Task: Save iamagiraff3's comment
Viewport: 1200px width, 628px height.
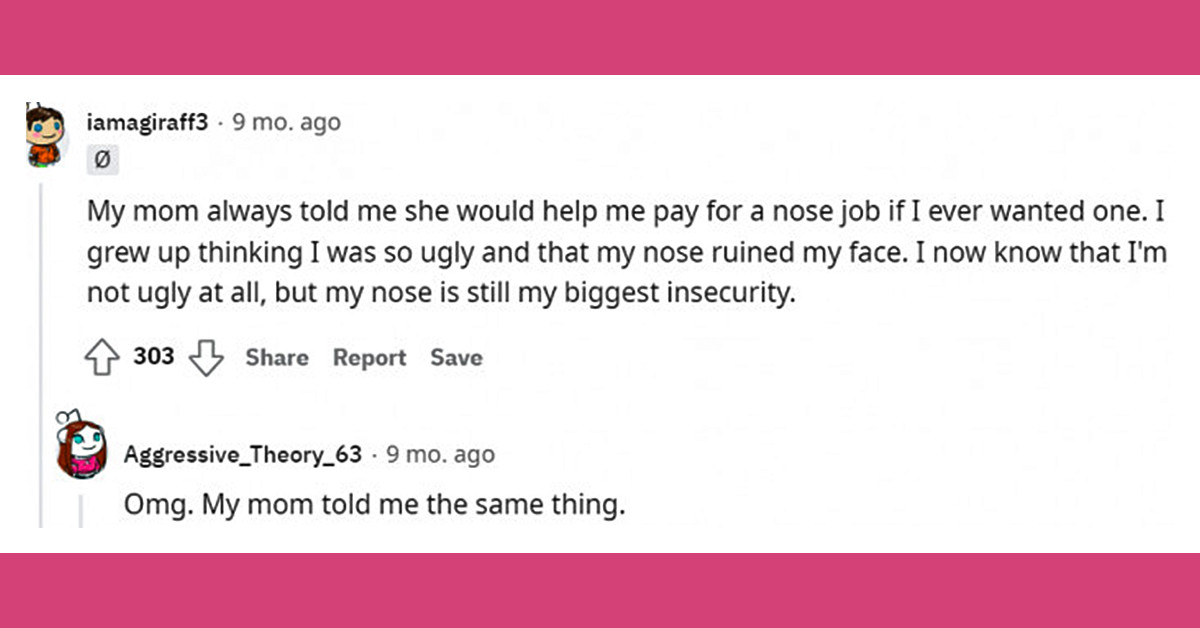Action: pos(457,357)
